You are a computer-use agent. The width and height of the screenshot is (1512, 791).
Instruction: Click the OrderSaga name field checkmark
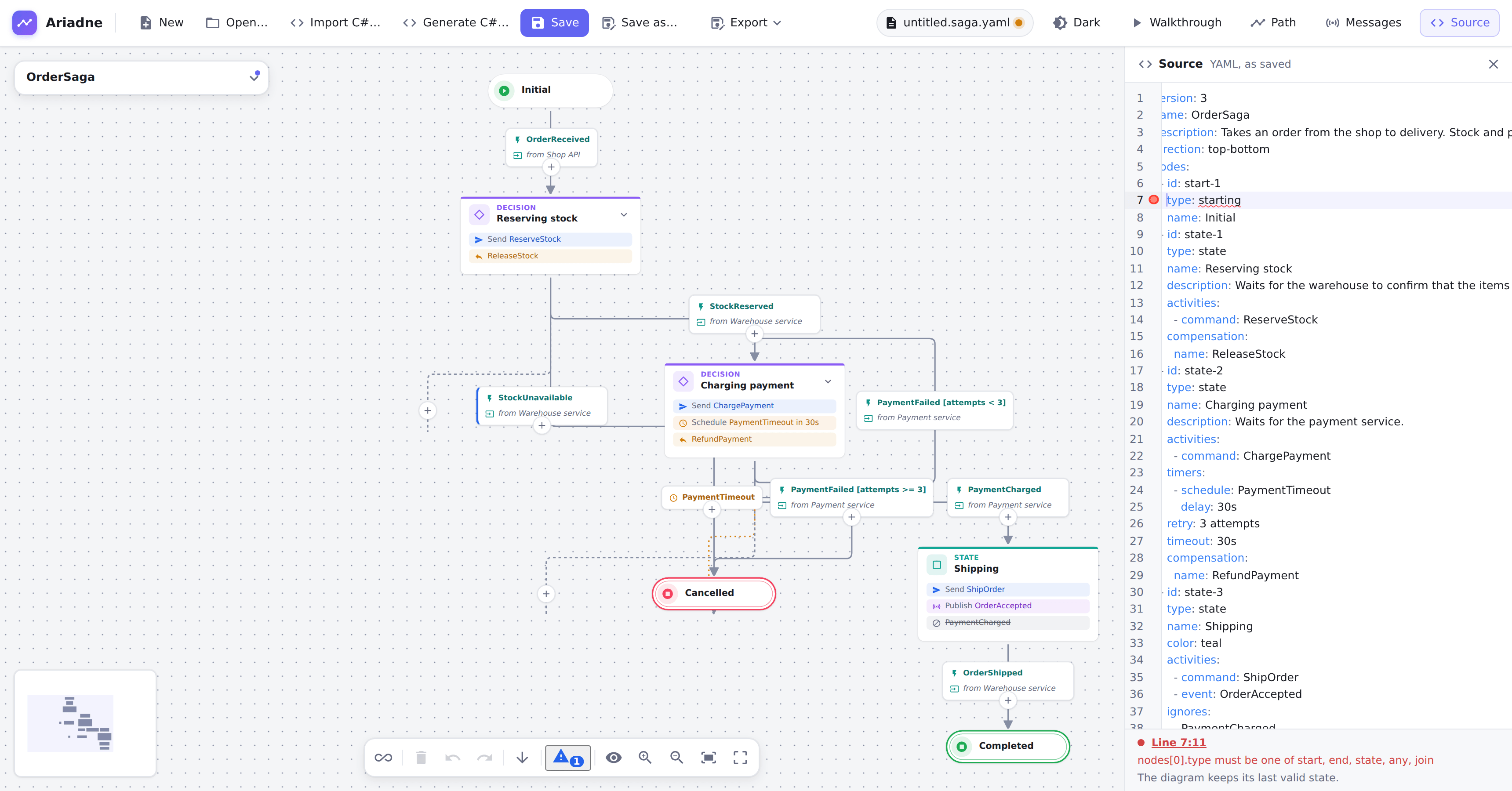254,76
